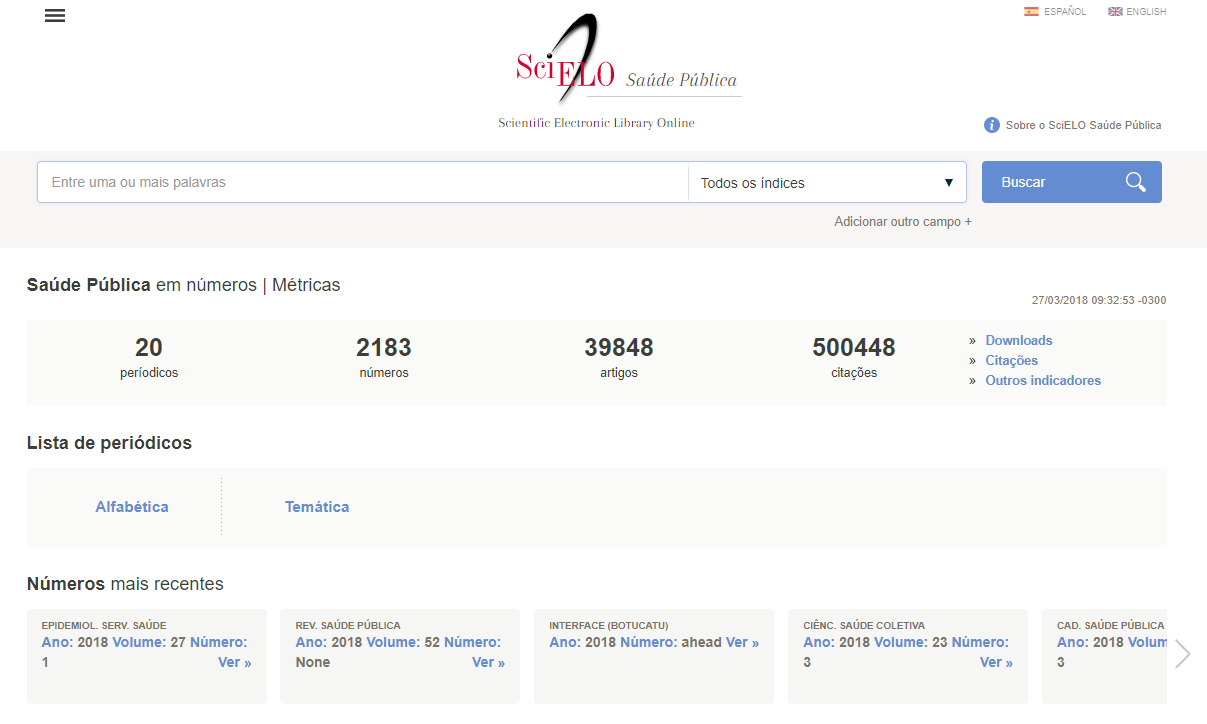
Task: Click the CIÊNC. SAÚDE COLETIVA title
Action: tap(864, 626)
